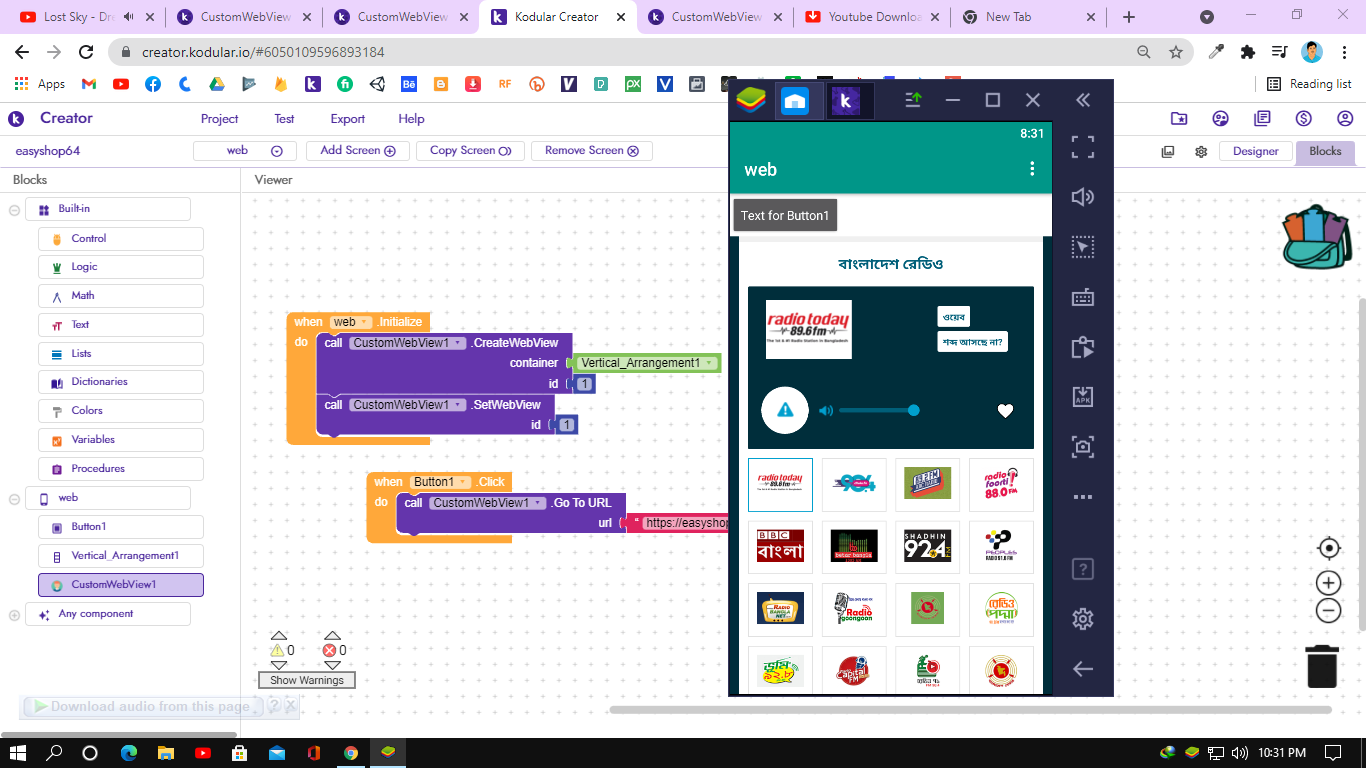The width and height of the screenshot is (1366, 768).
Task: Click the zoom out minus icon
Action: tap(1328, 611)
